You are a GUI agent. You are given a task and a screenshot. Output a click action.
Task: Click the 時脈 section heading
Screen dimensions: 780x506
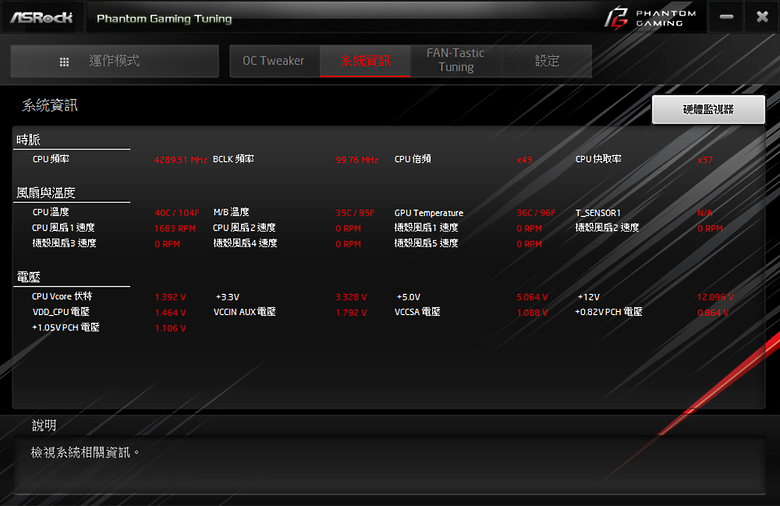pyautogui.click(x=28, y=140)
